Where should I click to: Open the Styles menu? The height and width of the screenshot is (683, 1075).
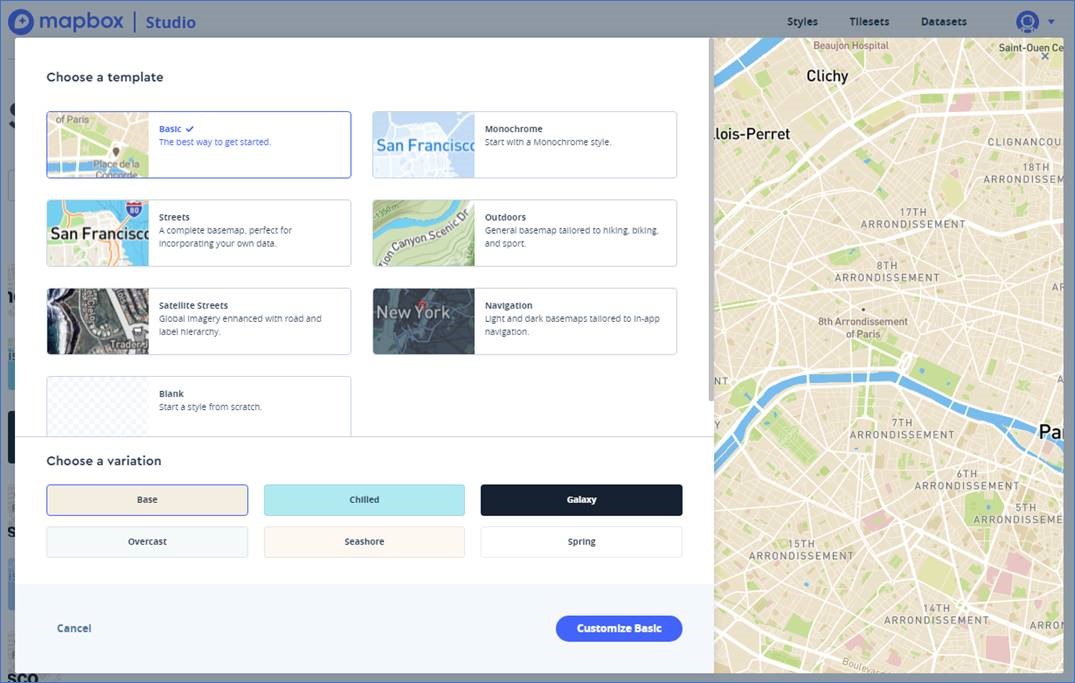click(802, 22)
